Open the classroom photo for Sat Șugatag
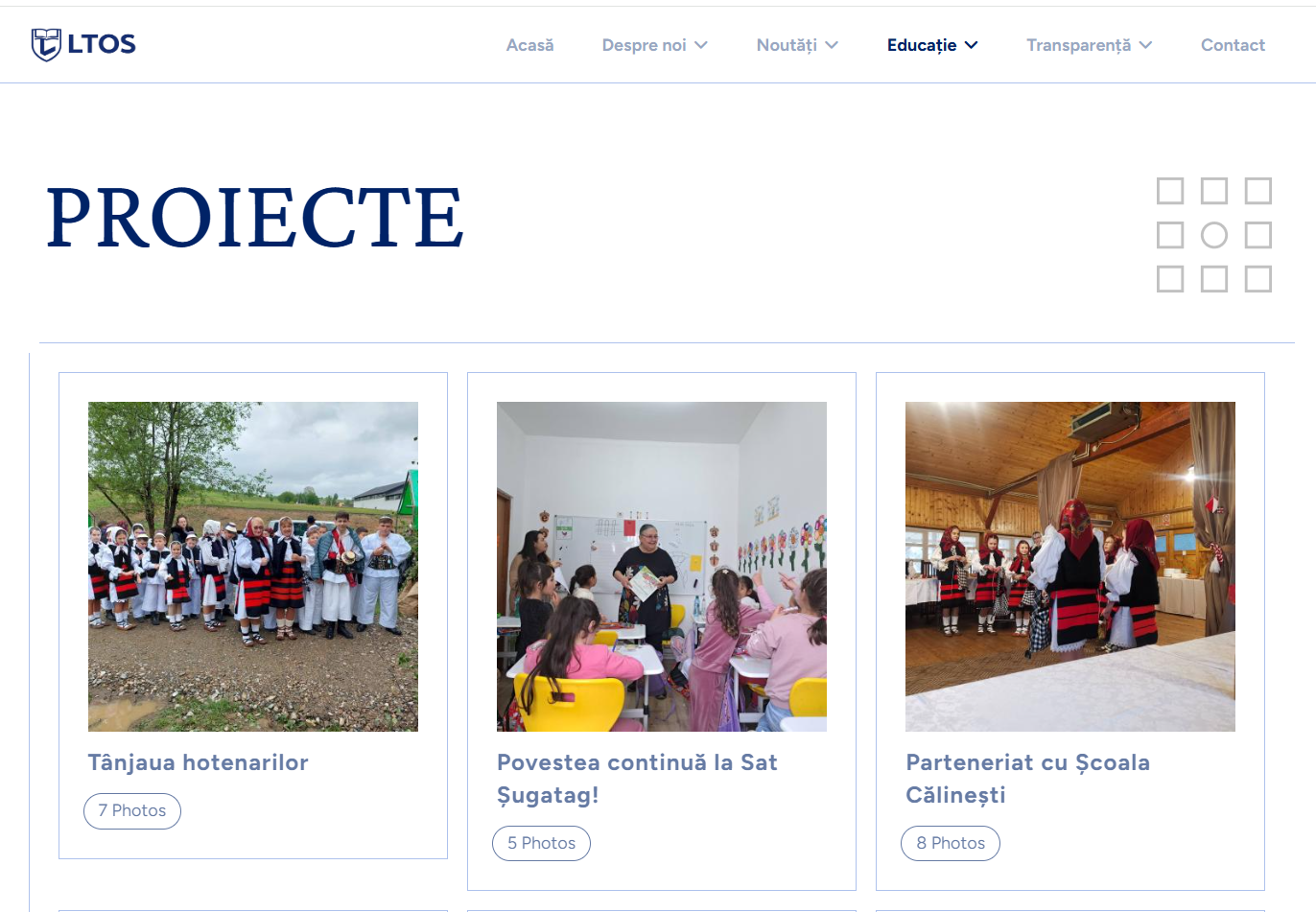 (662, 567)
